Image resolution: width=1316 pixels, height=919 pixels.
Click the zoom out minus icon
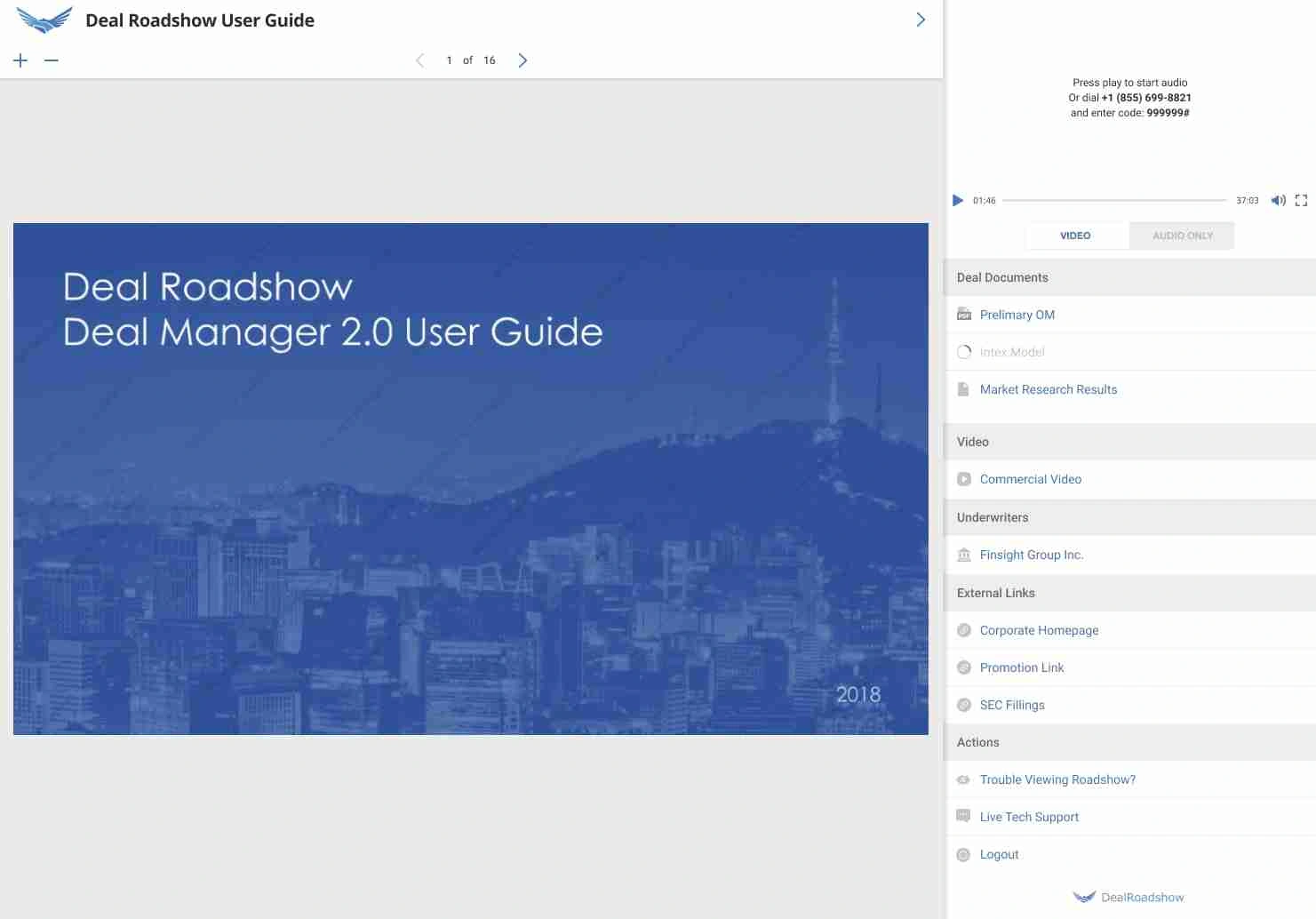52,60
